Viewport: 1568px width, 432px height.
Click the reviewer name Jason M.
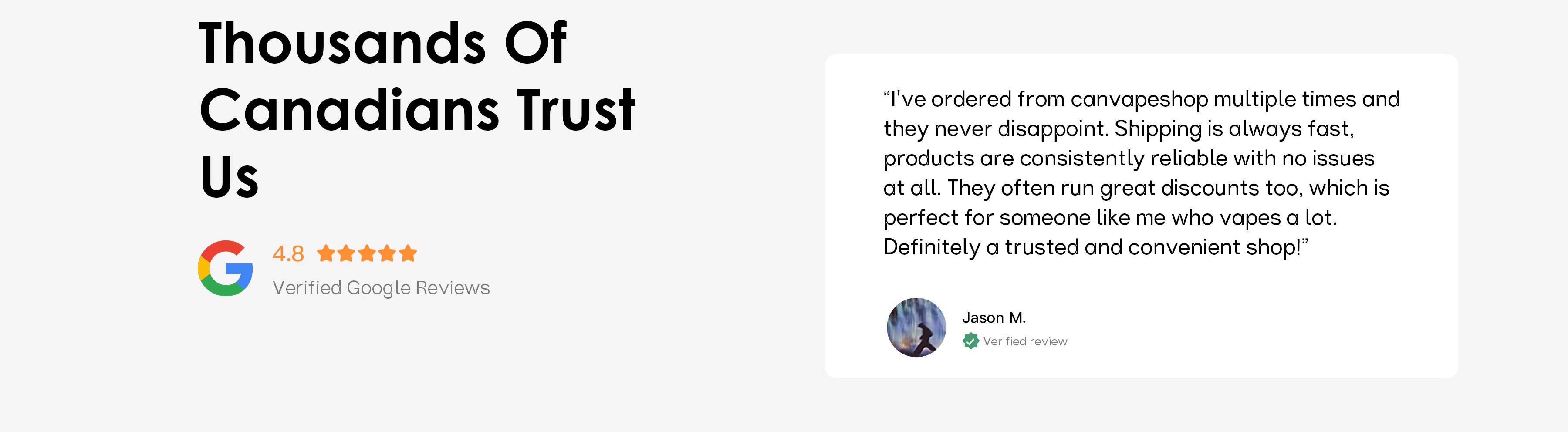994,317
